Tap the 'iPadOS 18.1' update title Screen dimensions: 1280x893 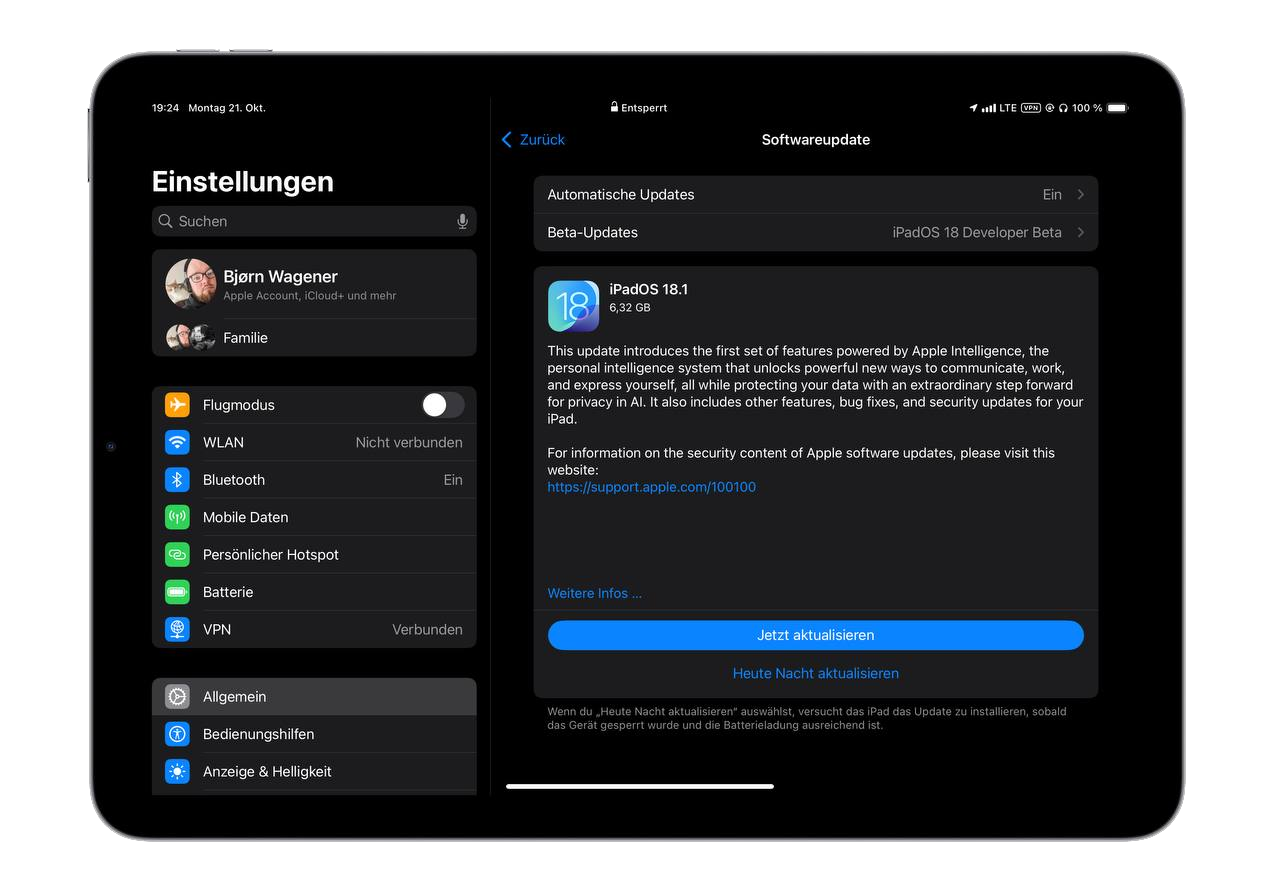pos(649,289)
